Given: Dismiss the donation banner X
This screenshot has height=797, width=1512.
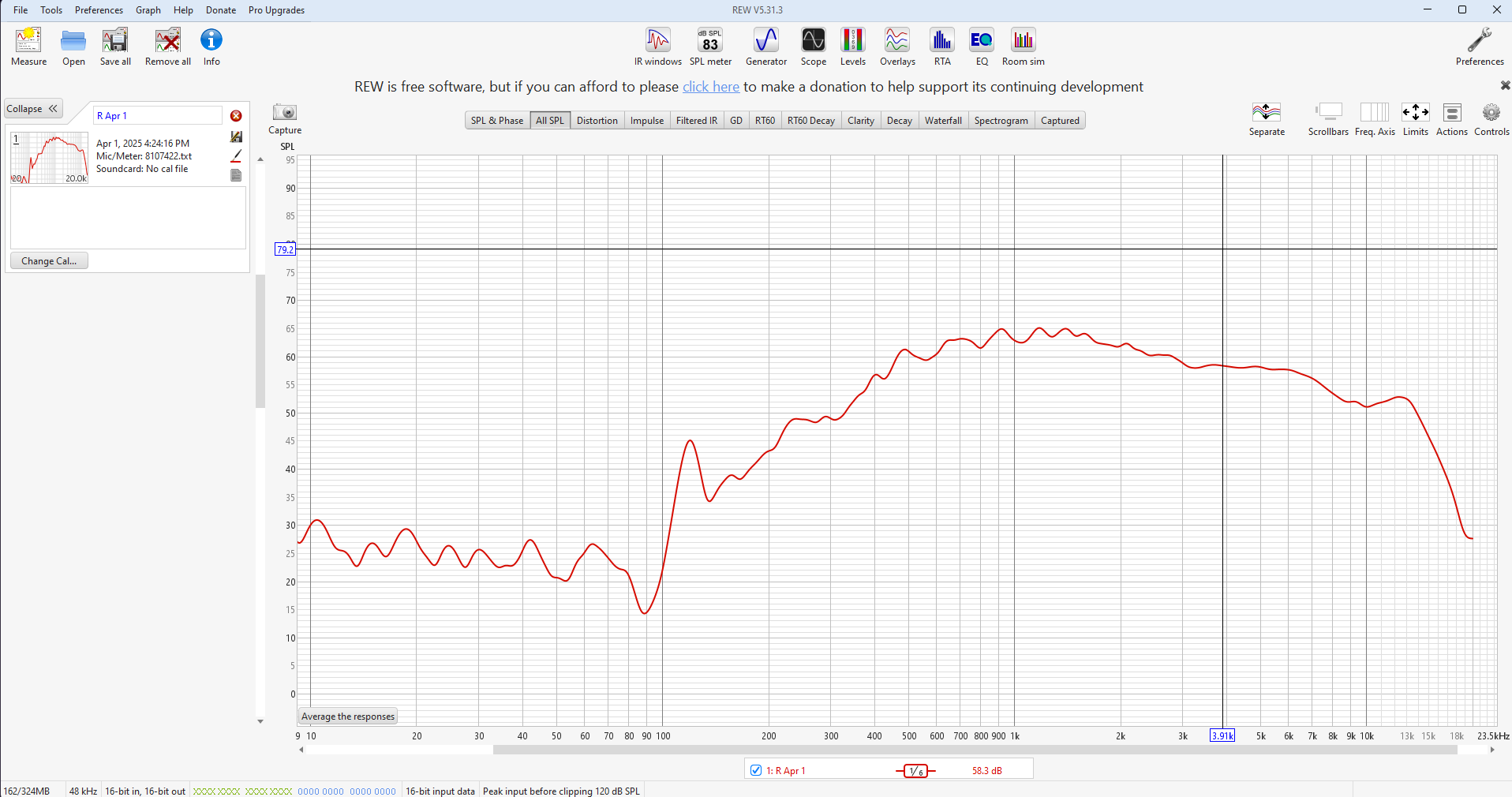Looking at the screenshot, I should pyautogui.click(x=1505, y=85).
